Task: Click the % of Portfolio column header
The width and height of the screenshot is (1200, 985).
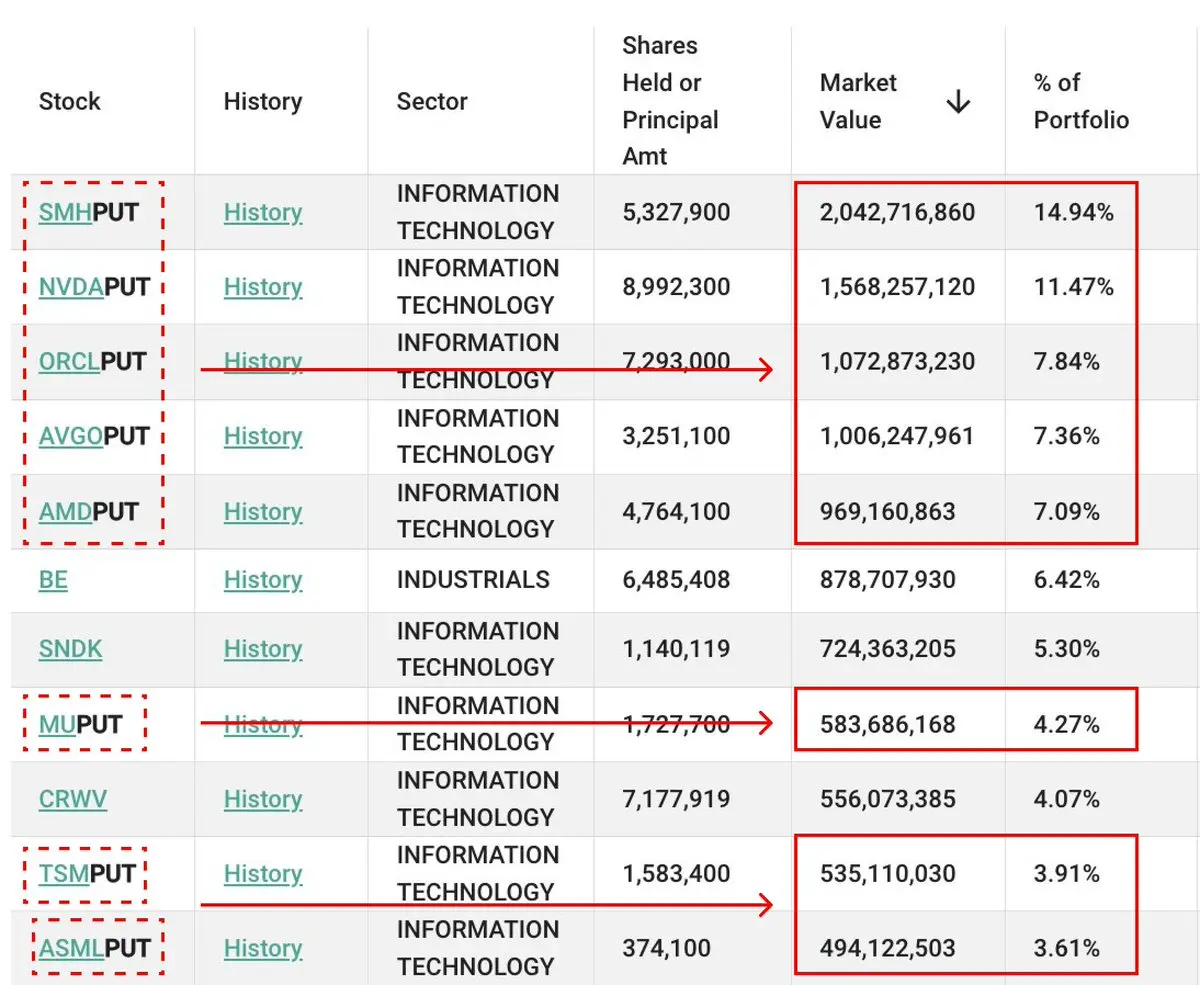Action: point(1081,101)
